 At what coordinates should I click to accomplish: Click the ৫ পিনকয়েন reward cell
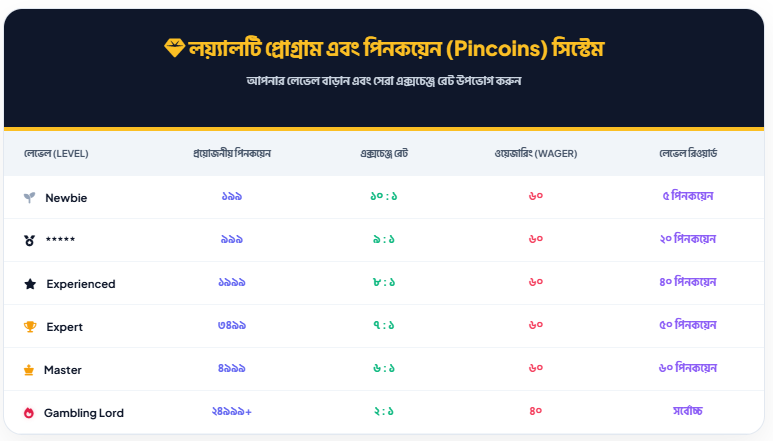pos(688,197)
